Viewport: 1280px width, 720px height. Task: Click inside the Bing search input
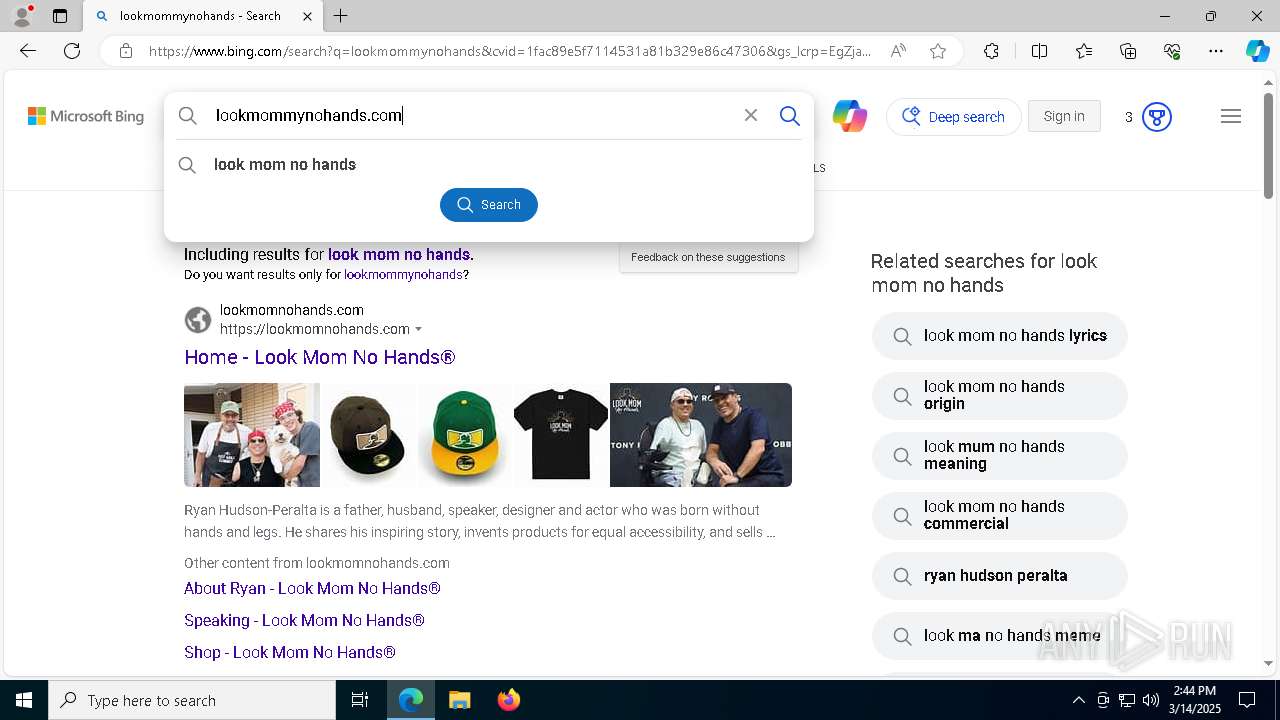470,116
